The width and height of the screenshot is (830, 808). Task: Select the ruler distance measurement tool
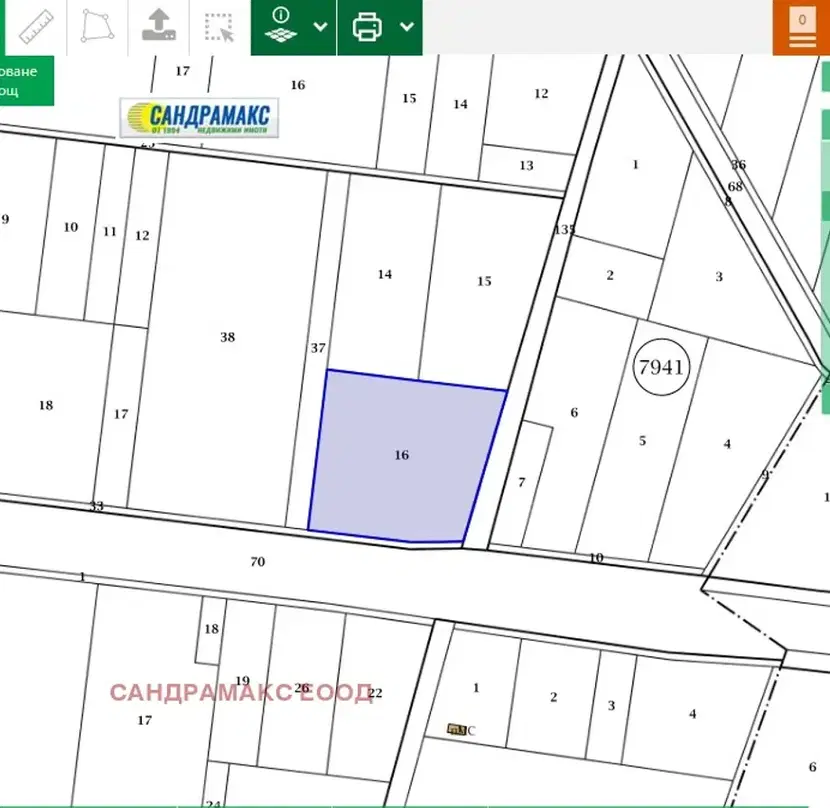[x=36, y=26]
